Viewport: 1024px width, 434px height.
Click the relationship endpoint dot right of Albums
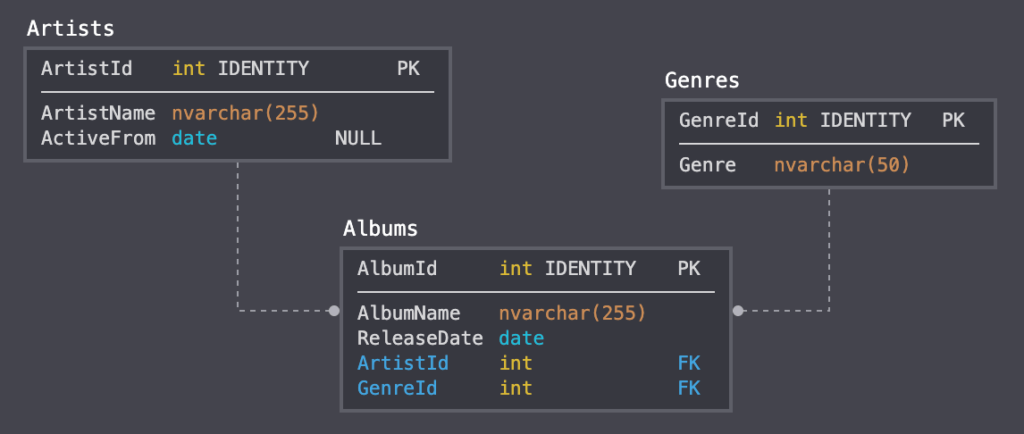(738, 311)
